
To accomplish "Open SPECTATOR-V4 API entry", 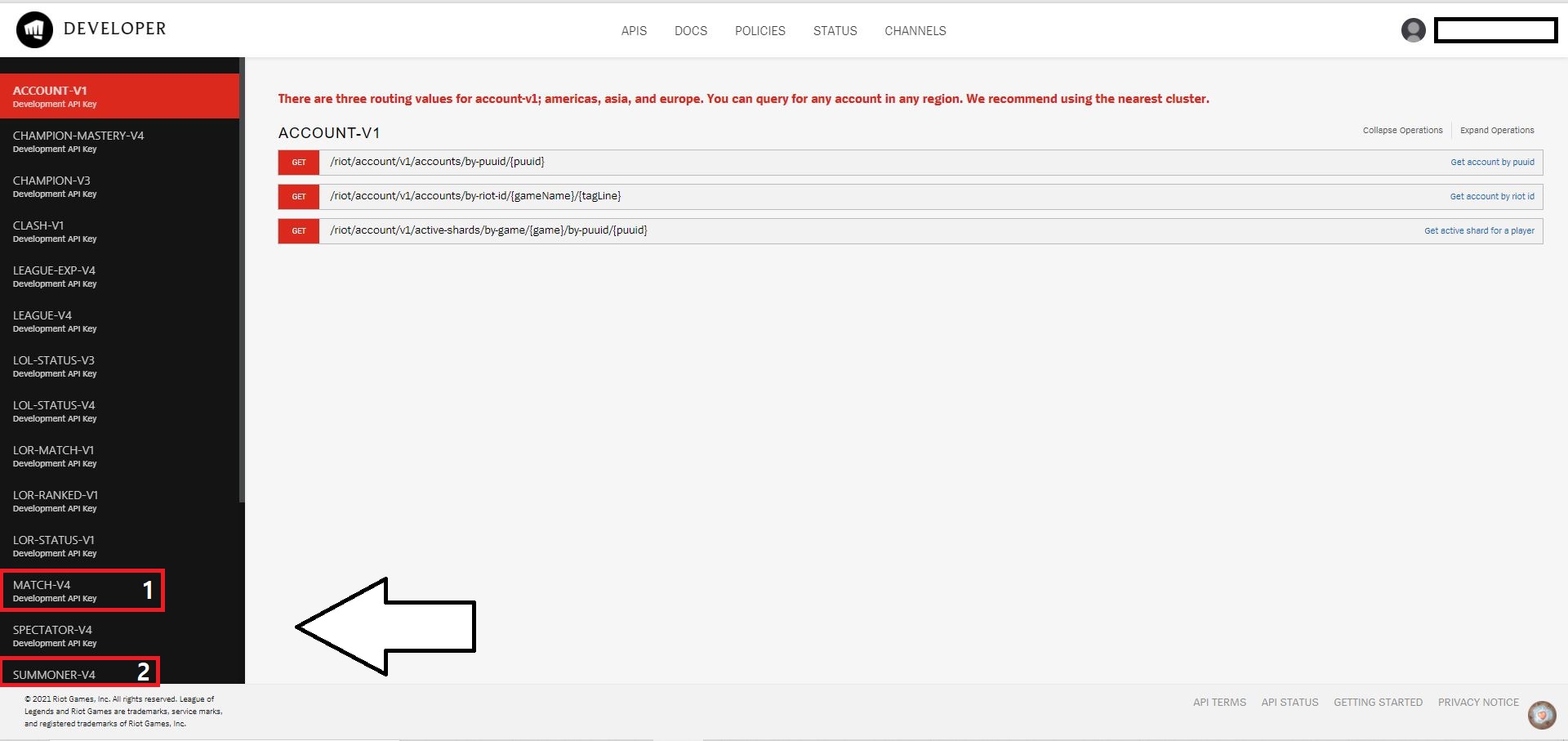I will pos(119,636).
